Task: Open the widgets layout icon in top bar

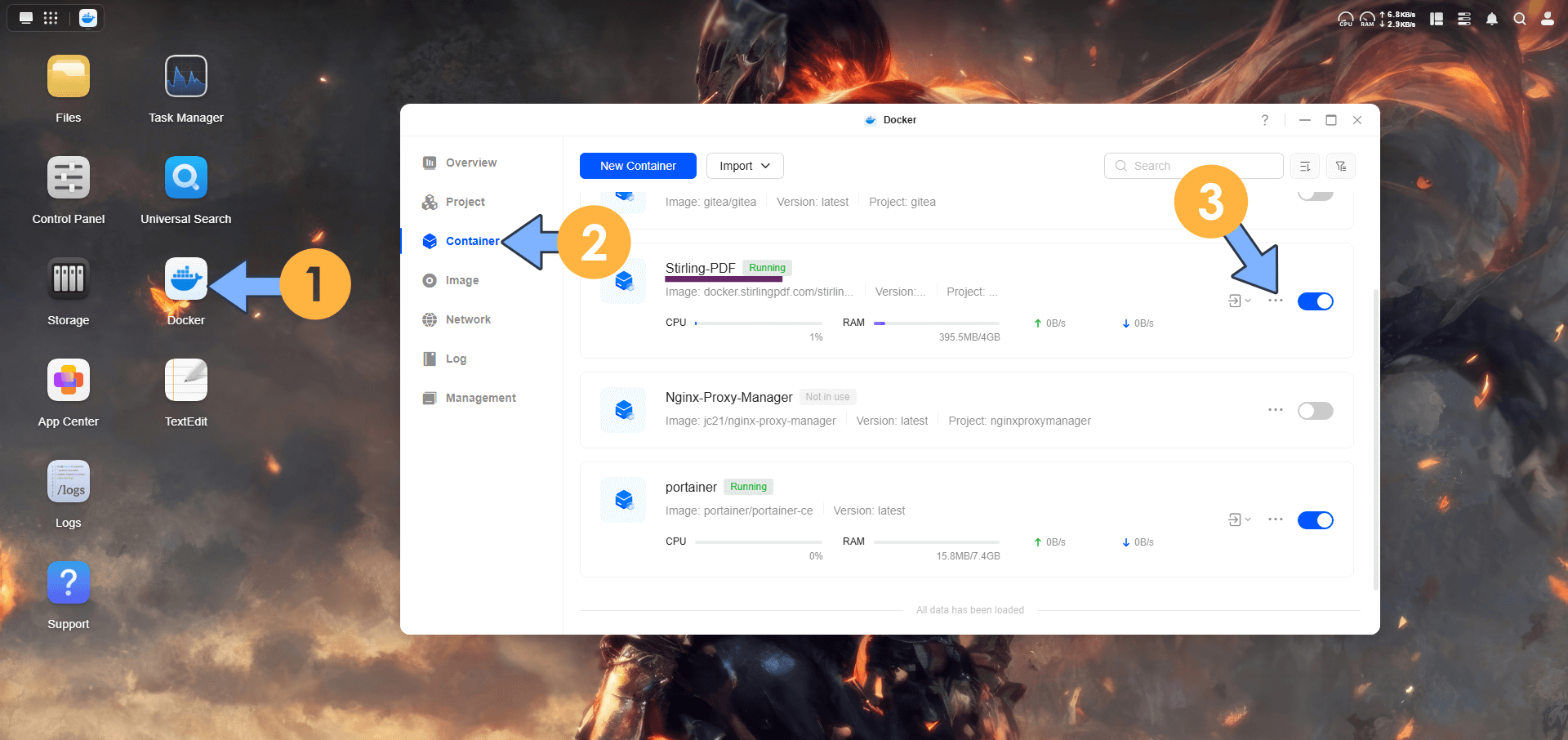Action: (x=1437, y=19)
